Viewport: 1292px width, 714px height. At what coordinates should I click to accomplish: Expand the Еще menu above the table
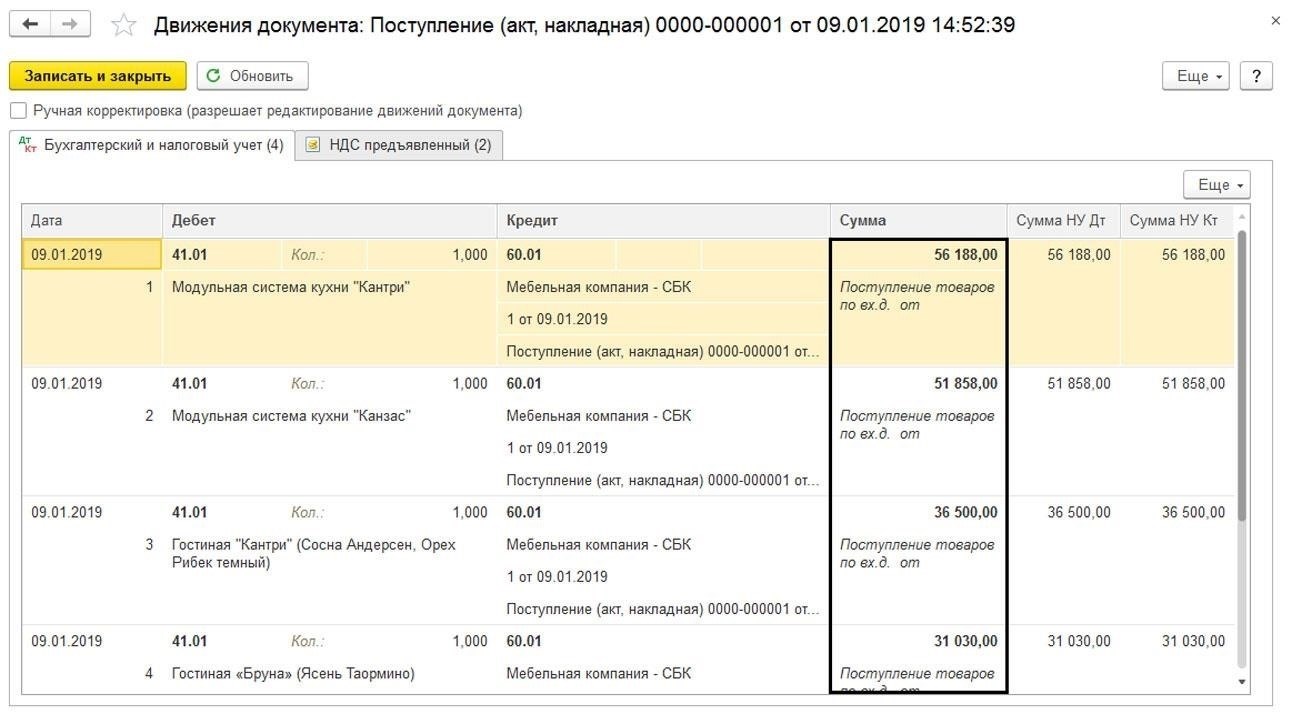pos(1216,185)
